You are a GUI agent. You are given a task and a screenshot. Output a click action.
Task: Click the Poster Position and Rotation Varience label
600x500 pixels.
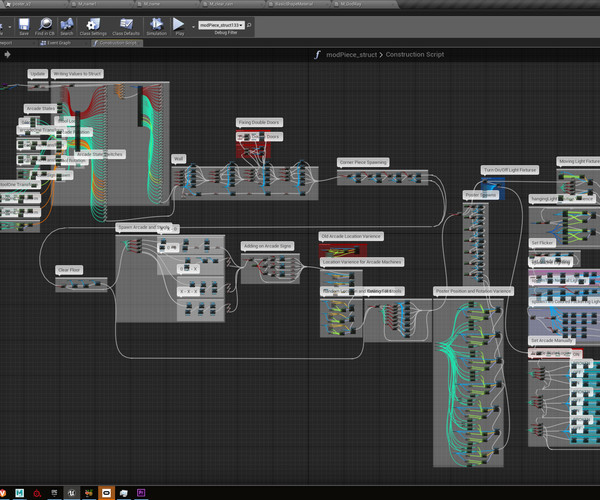[474, 291]
